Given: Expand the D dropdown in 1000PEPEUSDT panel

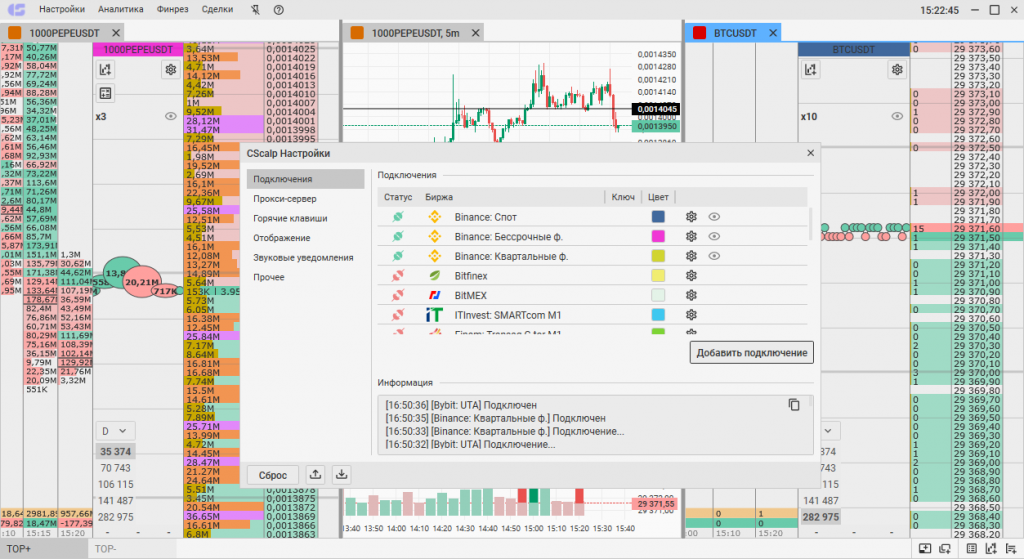Looking at the screenshot, I should click(115, 431).
